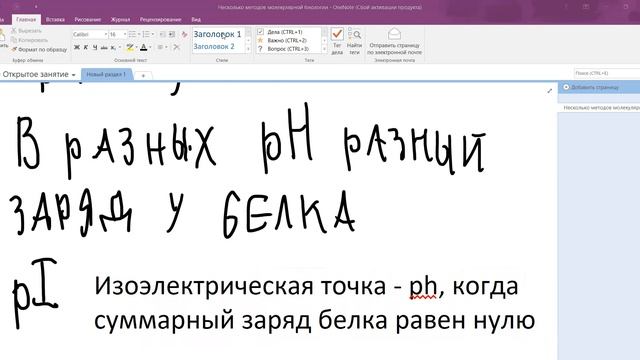Apply font color with A button
Image resolution: width=640 pixels, height=360 pixels.
pyautogui.click(x=143, y=47)
